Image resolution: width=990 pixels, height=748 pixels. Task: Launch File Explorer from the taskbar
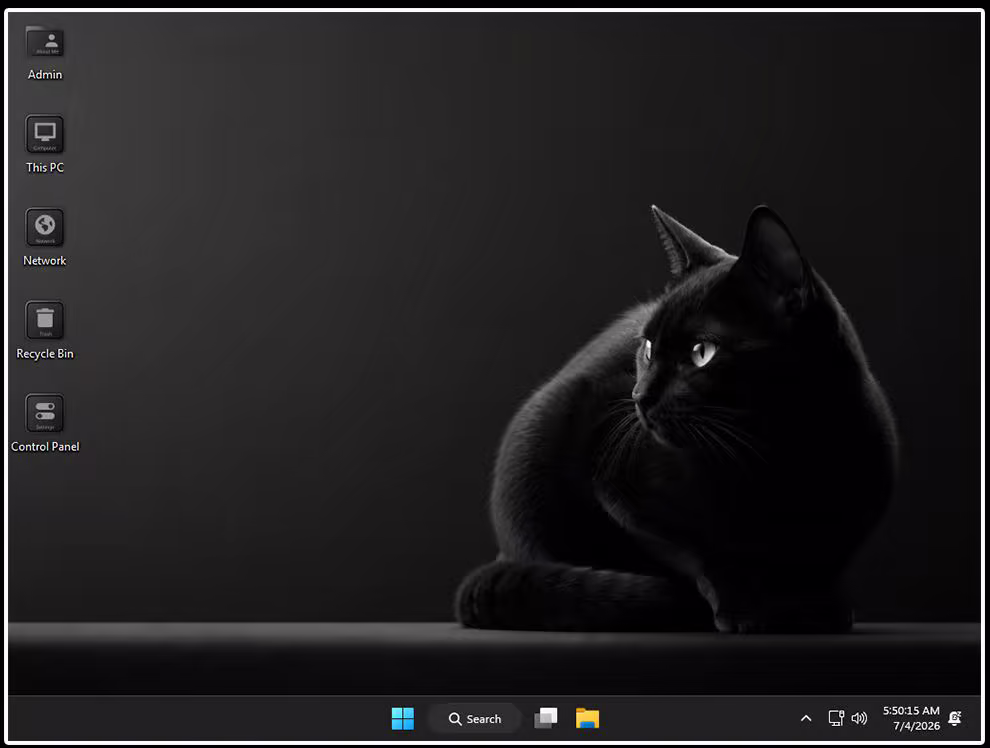[587, 718]
